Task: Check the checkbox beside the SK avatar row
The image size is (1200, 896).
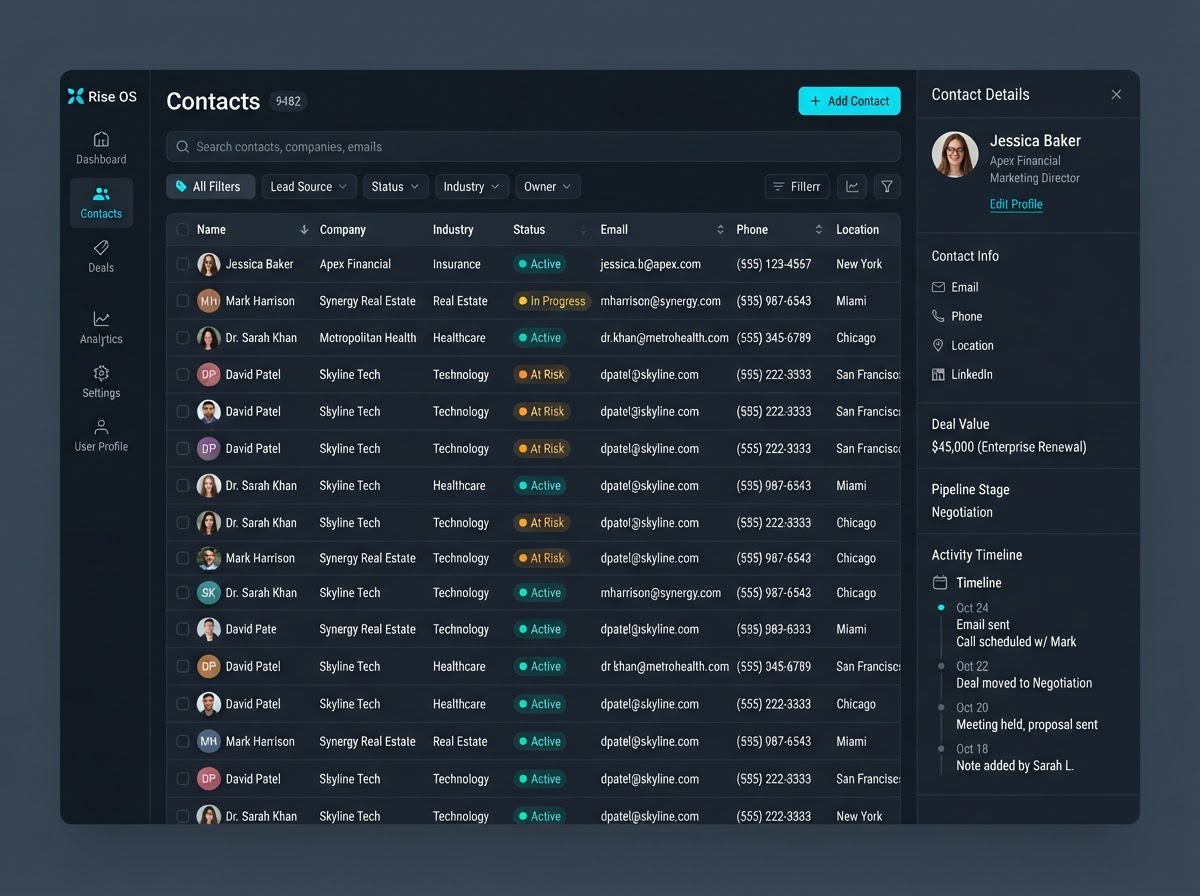Action: coord(182,593)
